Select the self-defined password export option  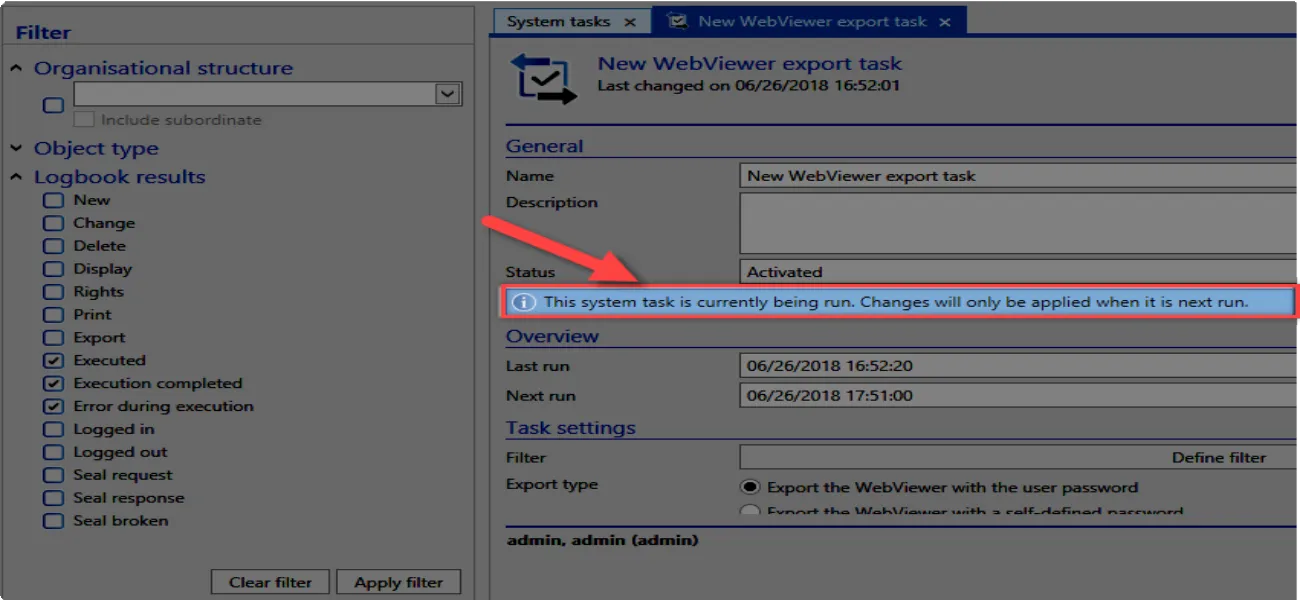pos(750,512)
